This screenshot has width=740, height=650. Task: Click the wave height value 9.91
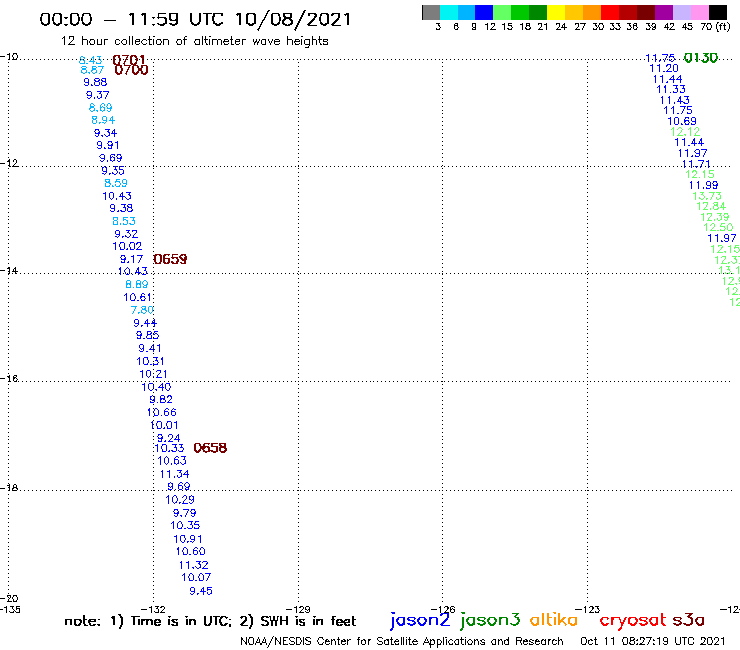(x=108, y=145)
